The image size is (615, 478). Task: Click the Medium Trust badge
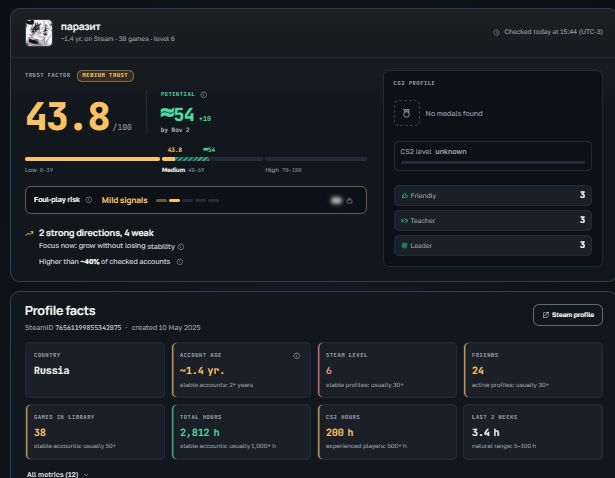coord(105,75)
